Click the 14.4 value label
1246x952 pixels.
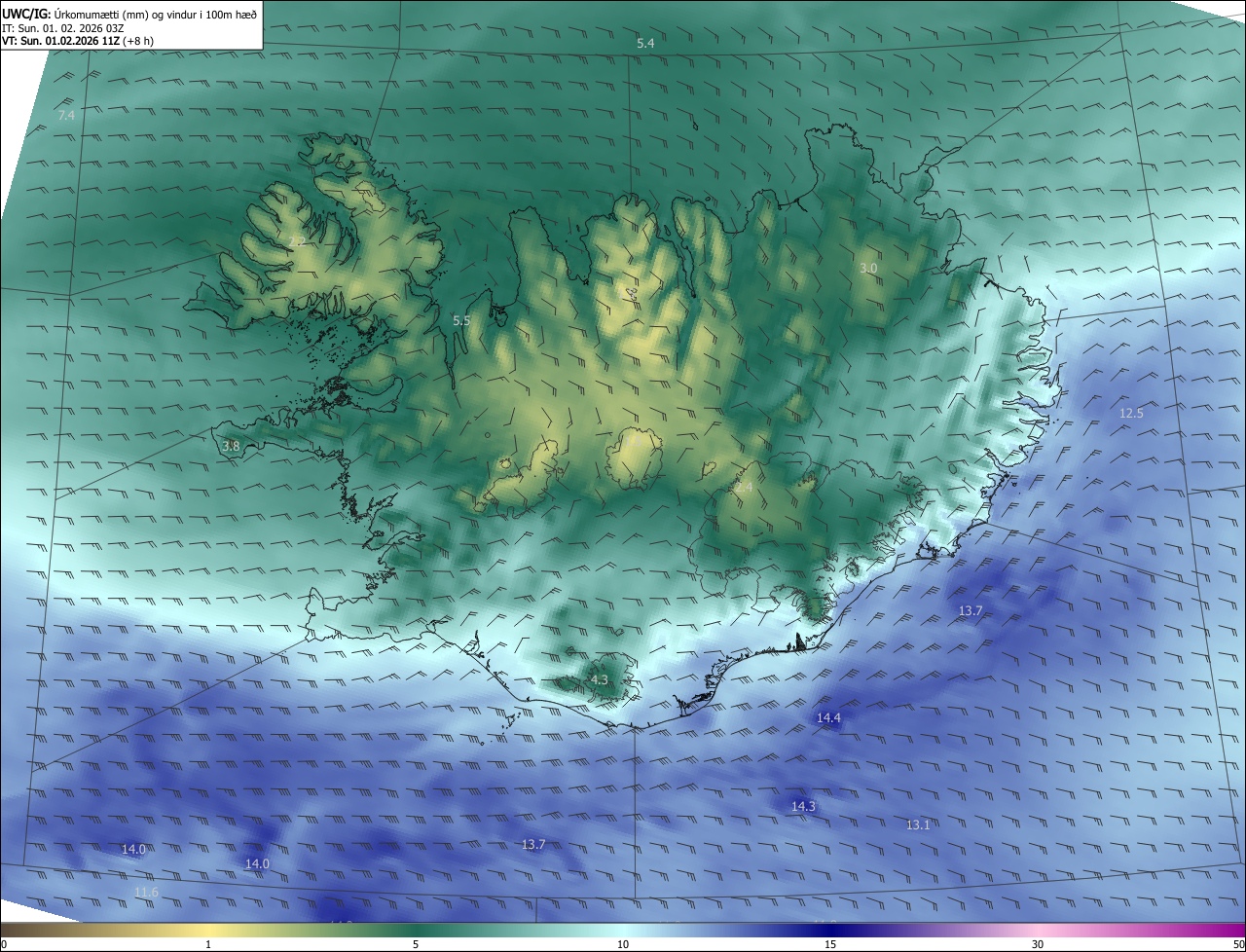(x=828, y=717)
